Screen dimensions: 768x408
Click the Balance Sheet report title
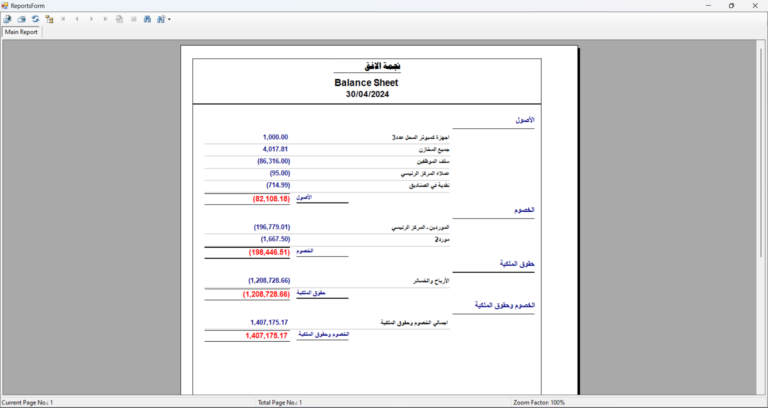pos(367,83)
